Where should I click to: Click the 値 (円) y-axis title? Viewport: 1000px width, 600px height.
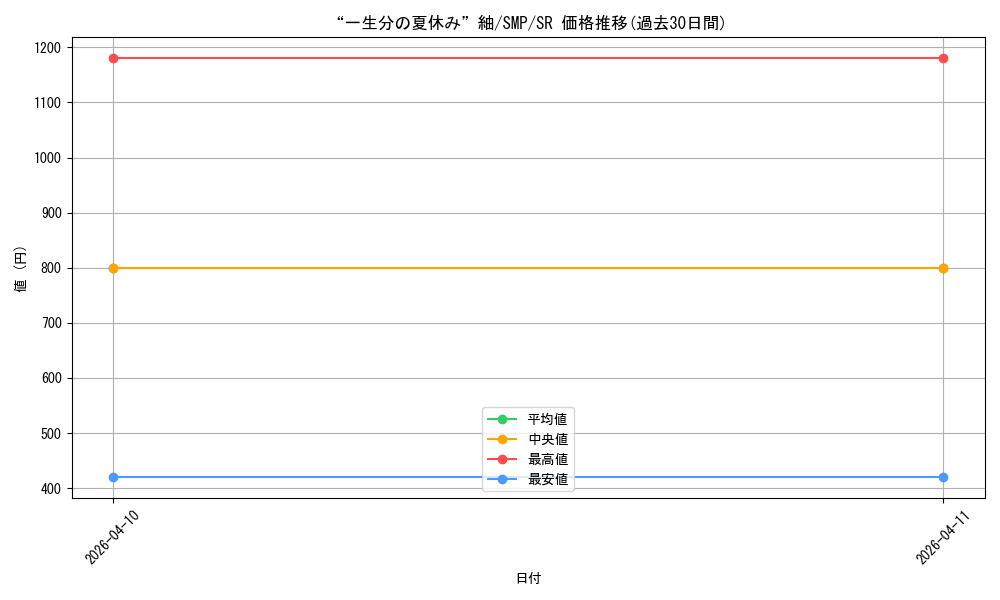21,268
